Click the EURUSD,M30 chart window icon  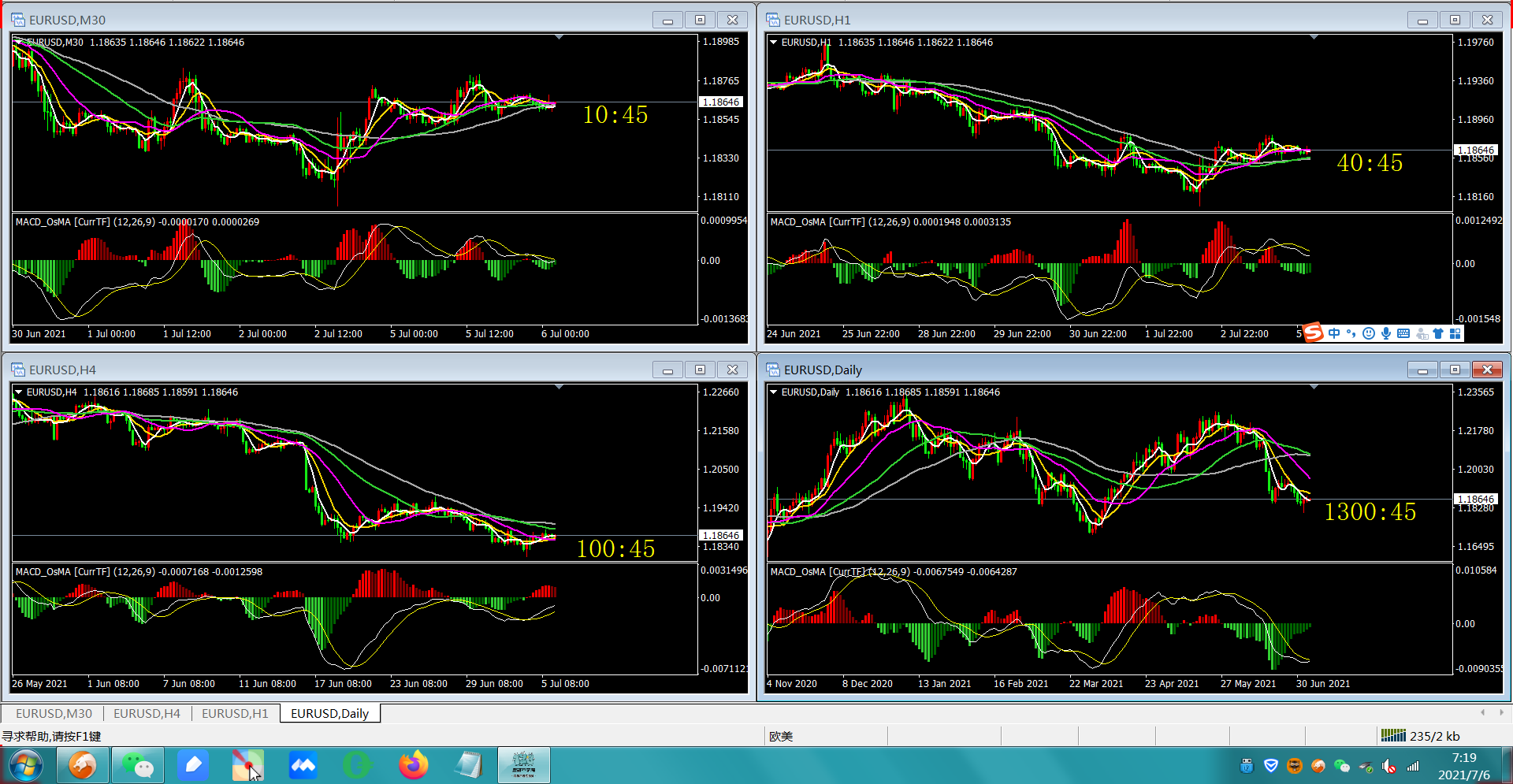coord(18,20)
